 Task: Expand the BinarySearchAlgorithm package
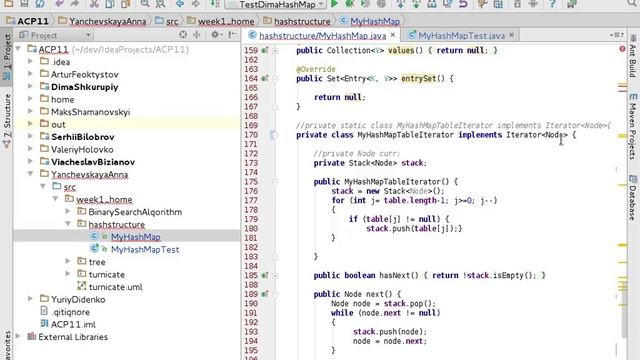68,211
